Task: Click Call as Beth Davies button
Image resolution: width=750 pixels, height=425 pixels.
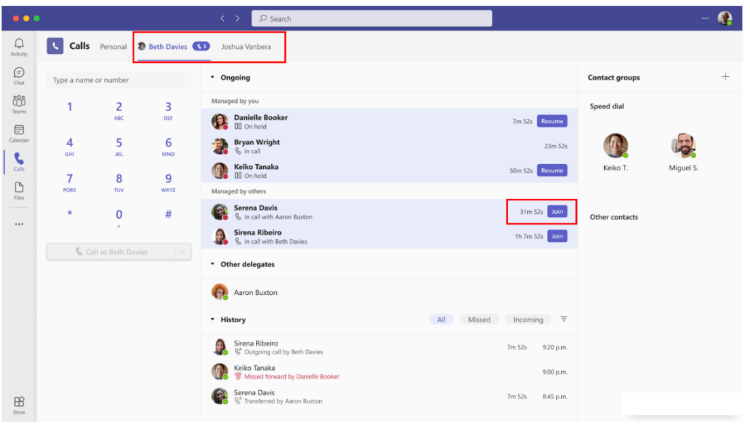Action: coord(111,251)
